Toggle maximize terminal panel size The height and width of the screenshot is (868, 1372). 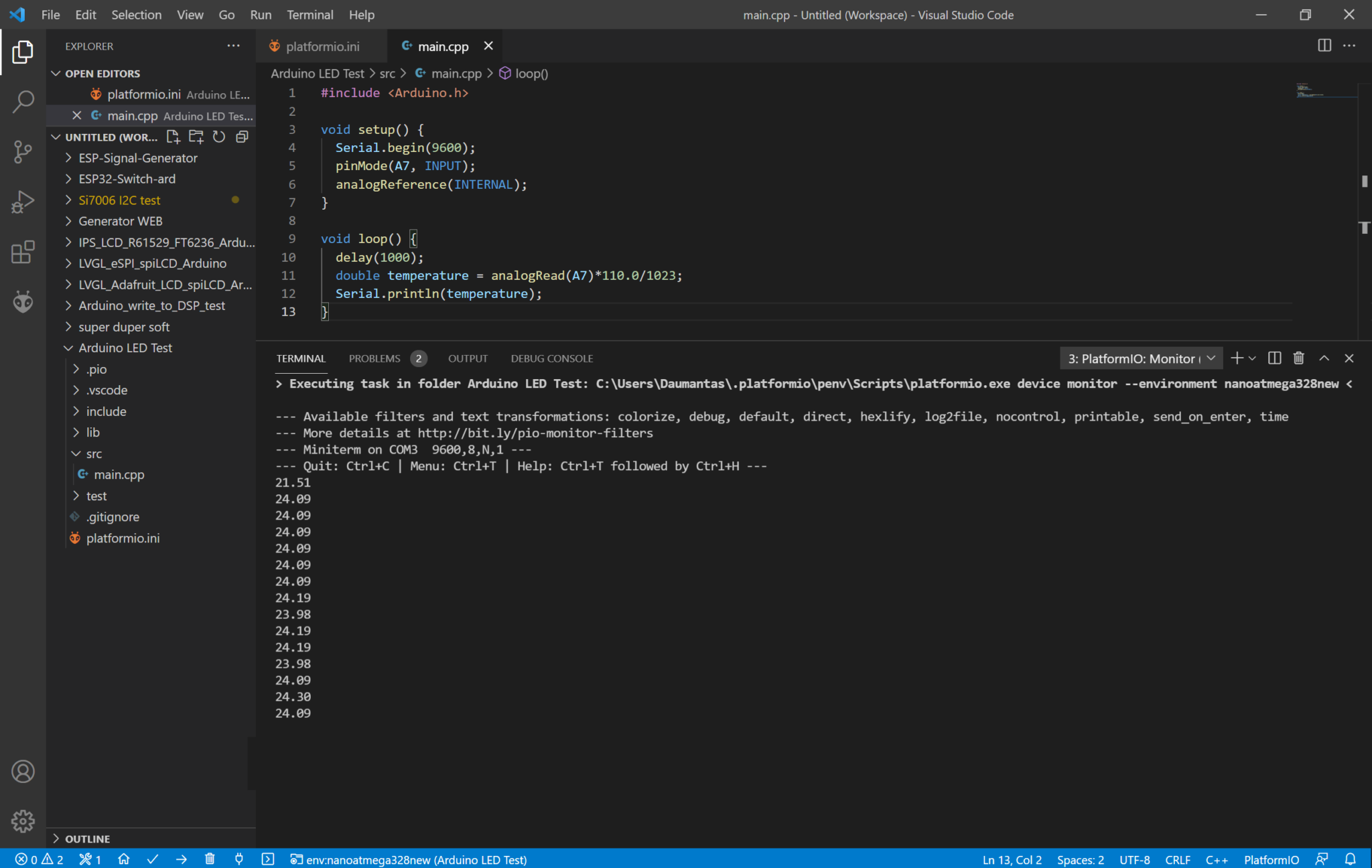coord(1324,358)
